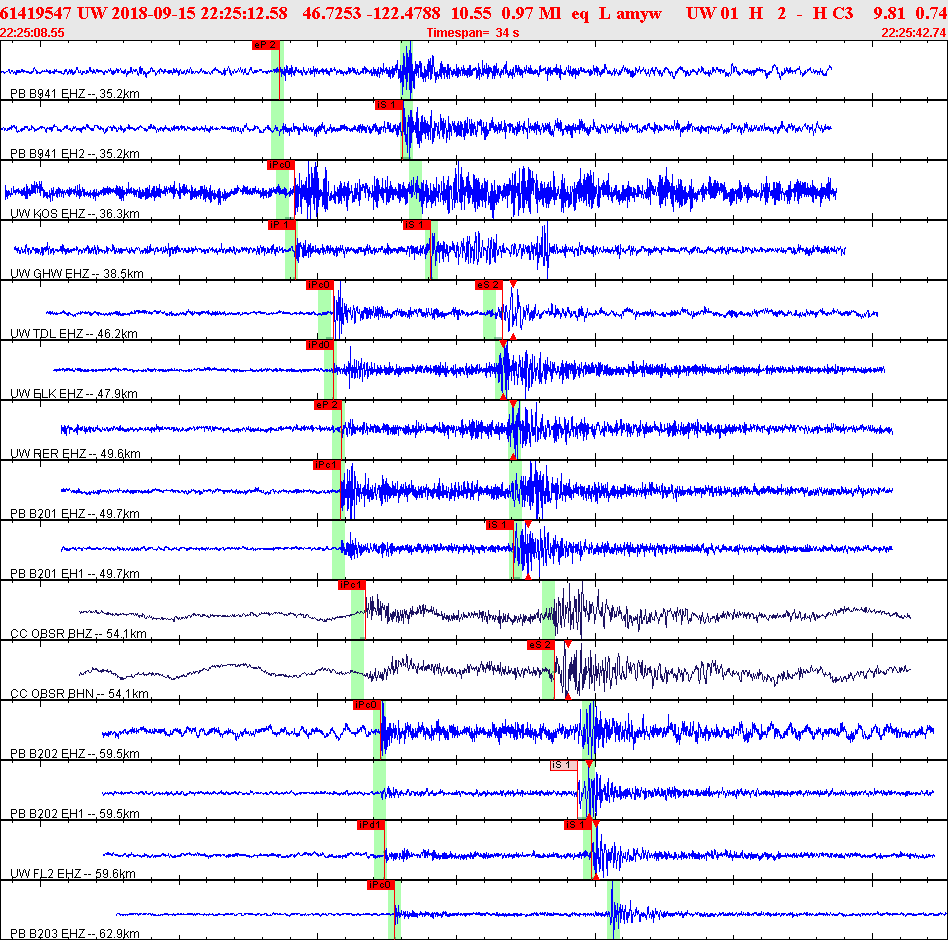Click the iS 1 pick on B201 EH1
Viewport: 948px width, 940px height.
[x=499, y=525]
